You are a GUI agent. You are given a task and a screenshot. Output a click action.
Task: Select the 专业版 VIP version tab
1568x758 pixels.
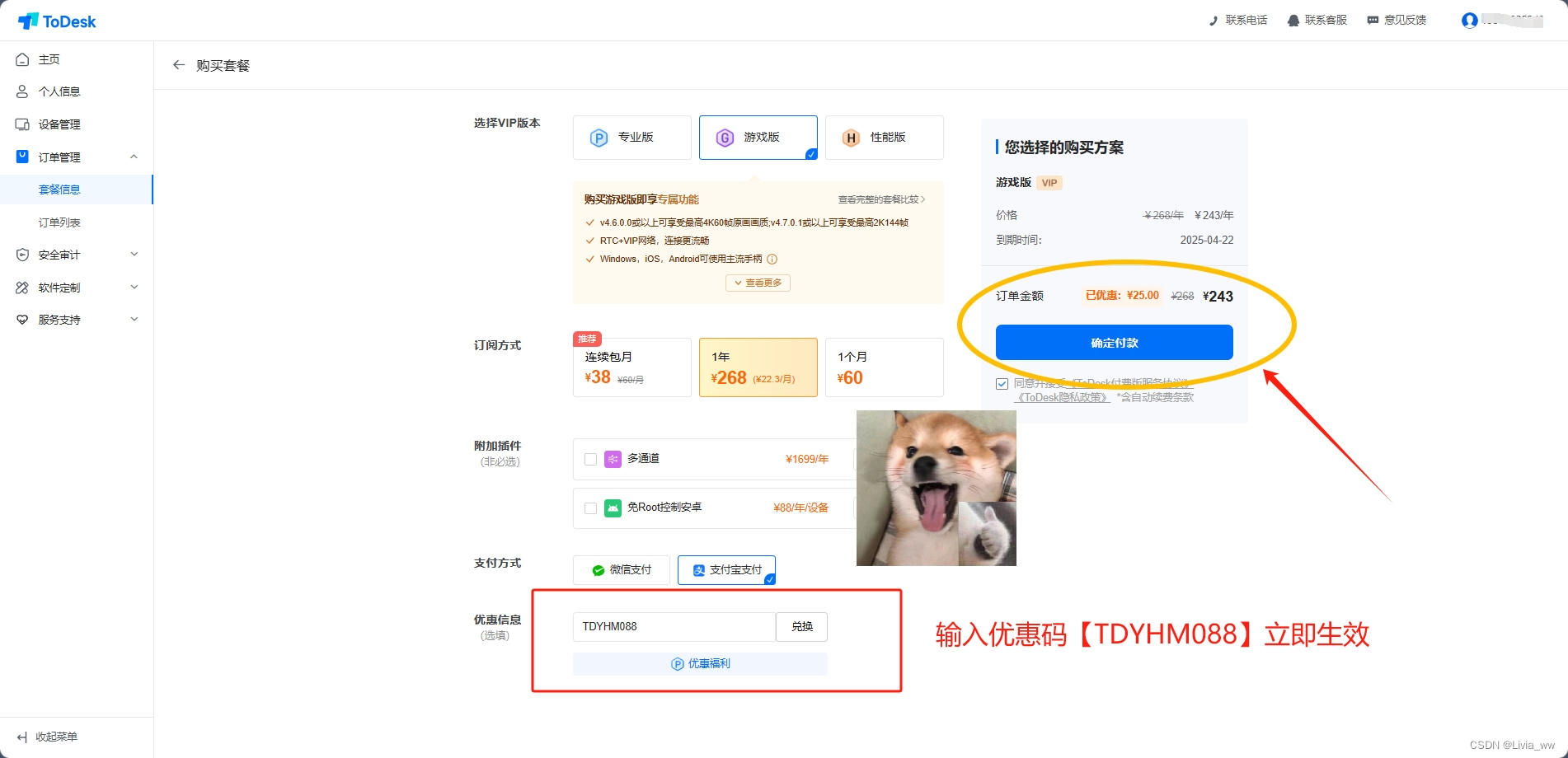pos(632,138)
